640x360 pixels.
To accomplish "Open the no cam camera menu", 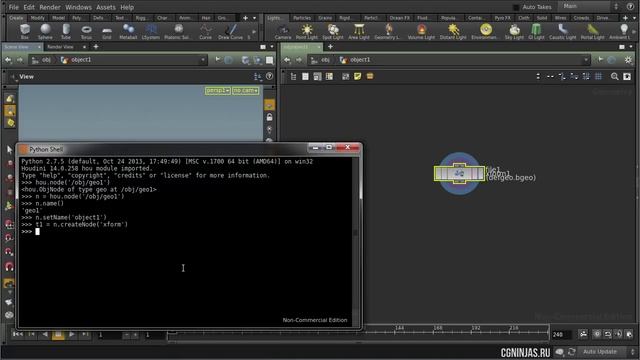I will pyautogui.click(x=246, y=90).
